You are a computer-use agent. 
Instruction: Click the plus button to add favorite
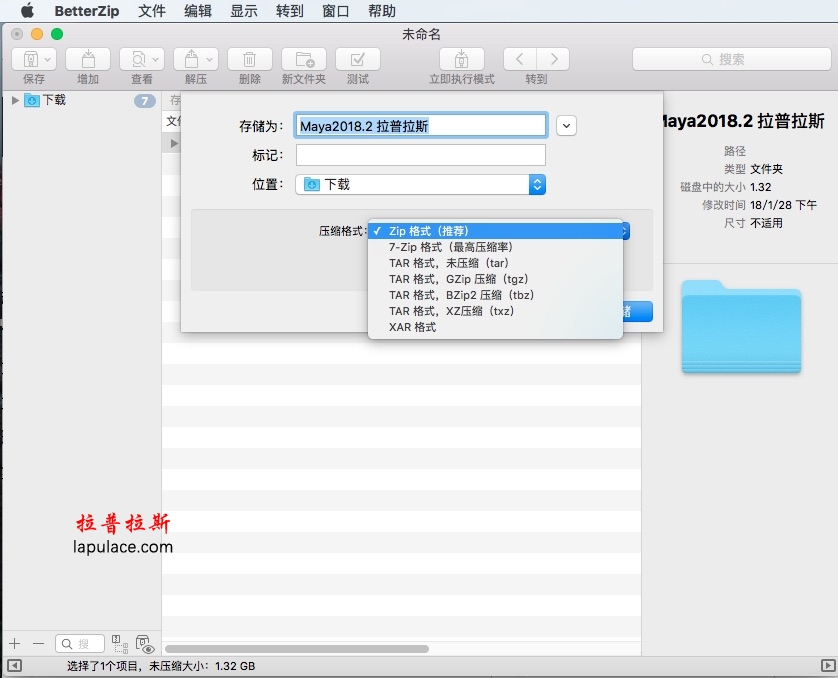coord(15,644)
